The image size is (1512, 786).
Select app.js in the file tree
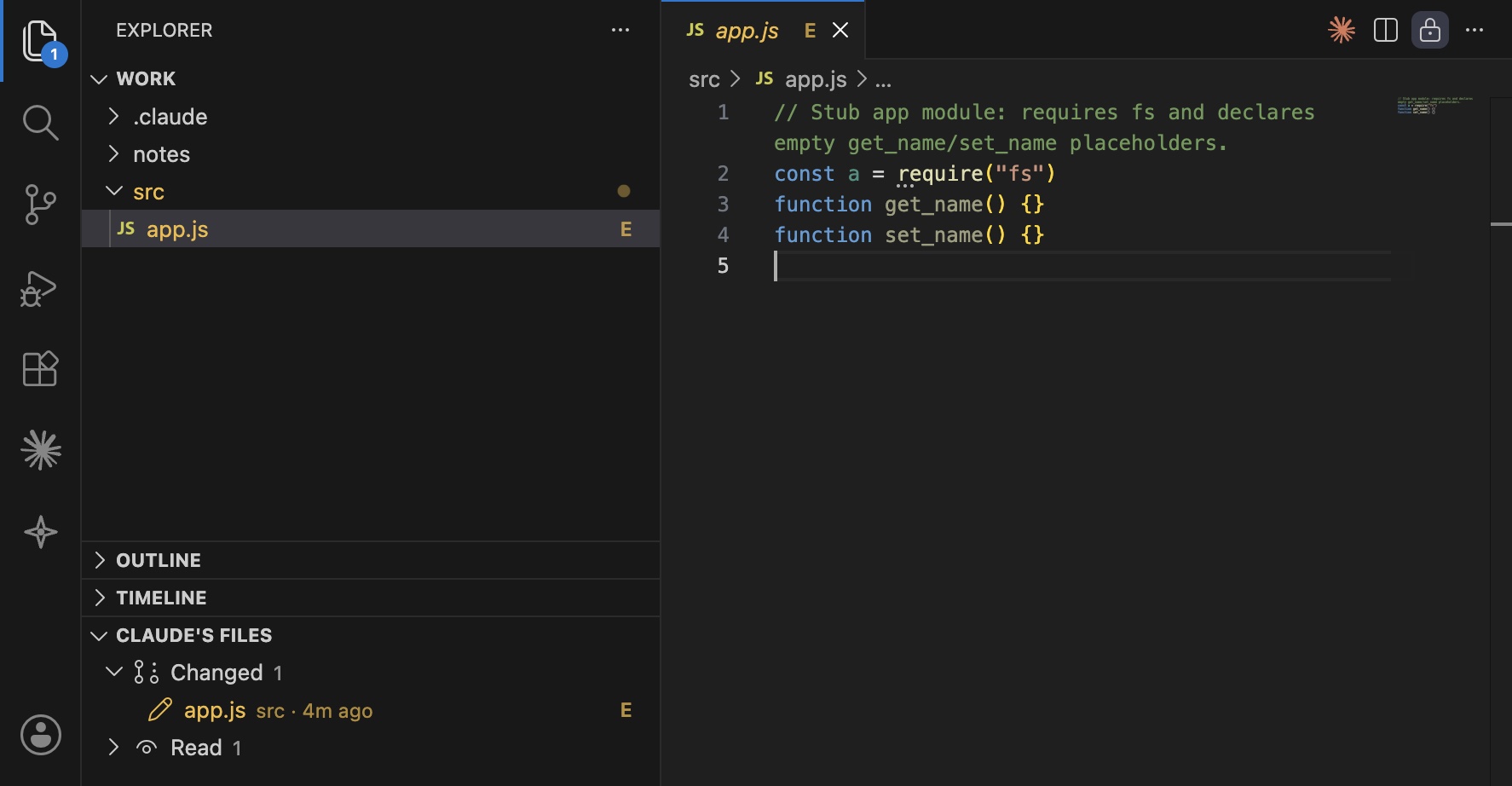click(371, 228)
